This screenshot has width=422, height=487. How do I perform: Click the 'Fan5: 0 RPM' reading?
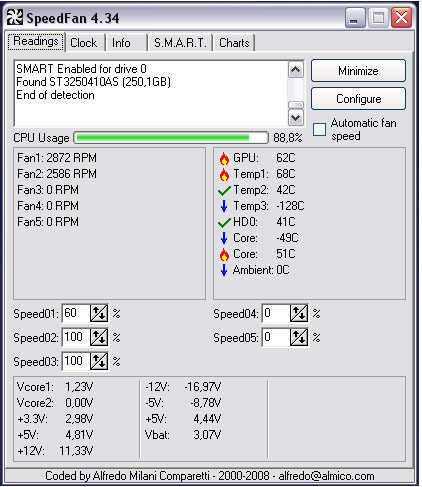(48, 222)
